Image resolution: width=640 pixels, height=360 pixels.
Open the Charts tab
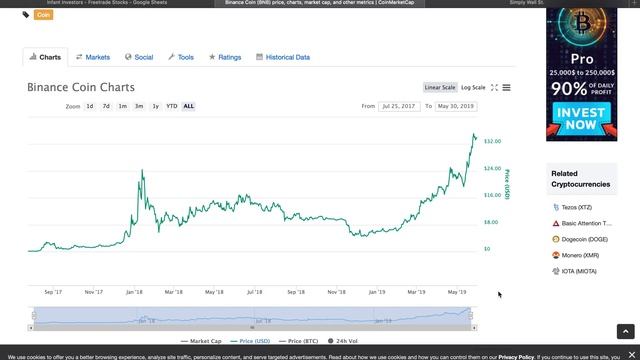[45, 57]
